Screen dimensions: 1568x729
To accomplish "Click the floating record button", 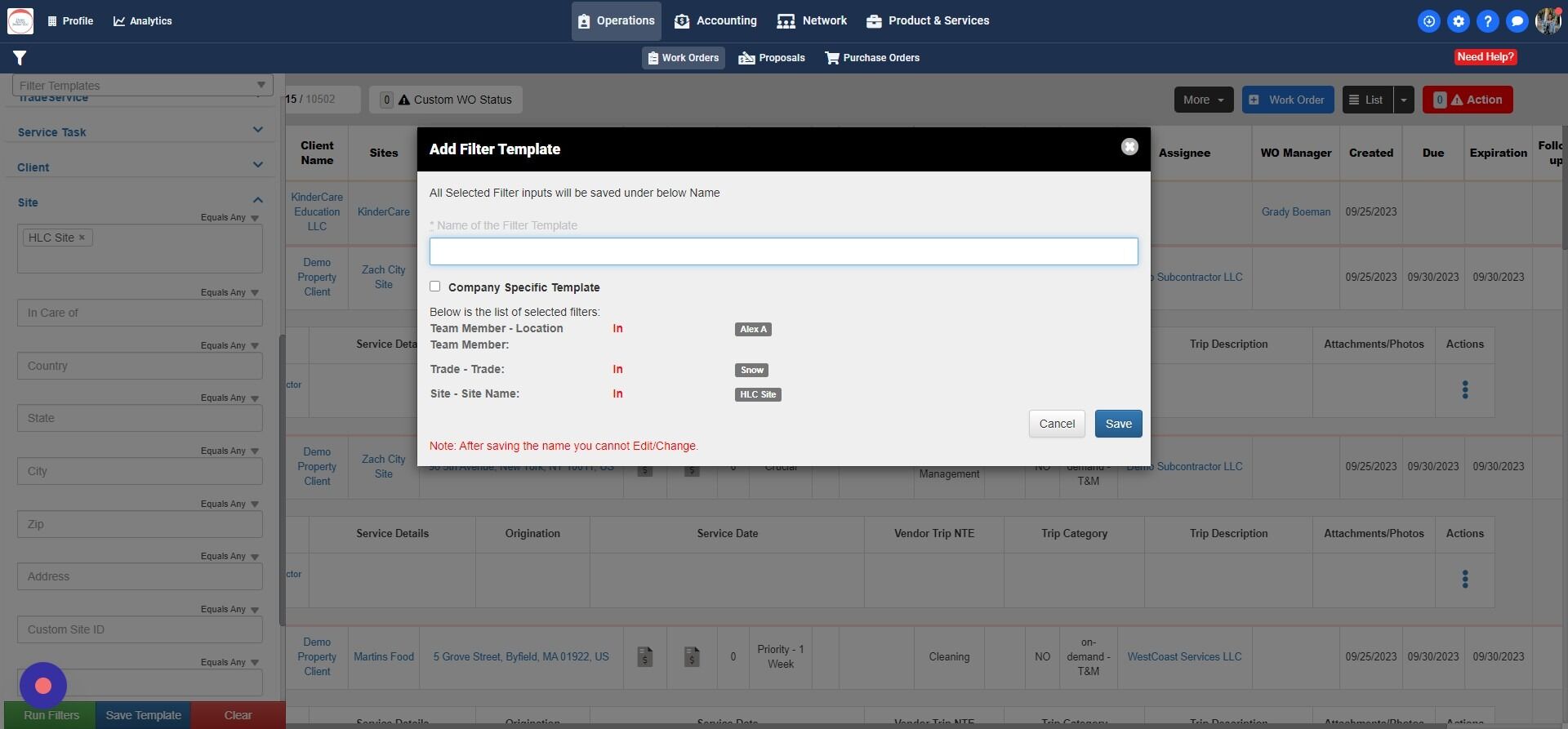I will tap(43, 686).
